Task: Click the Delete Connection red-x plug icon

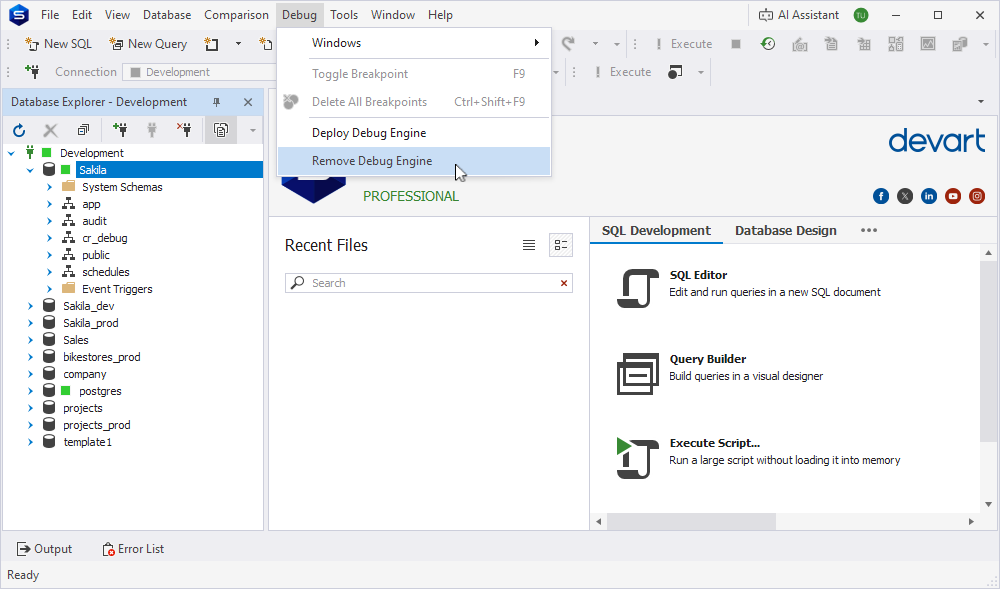Action: point(184,130)
